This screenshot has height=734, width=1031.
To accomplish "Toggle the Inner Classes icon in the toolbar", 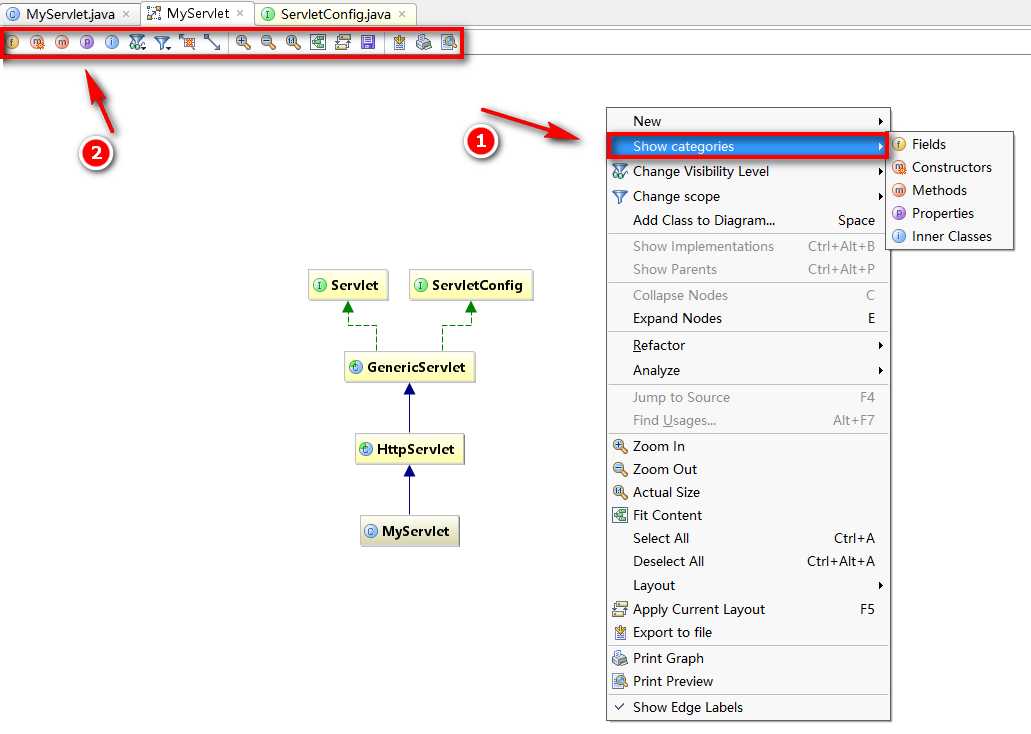I will coord(112,43).
